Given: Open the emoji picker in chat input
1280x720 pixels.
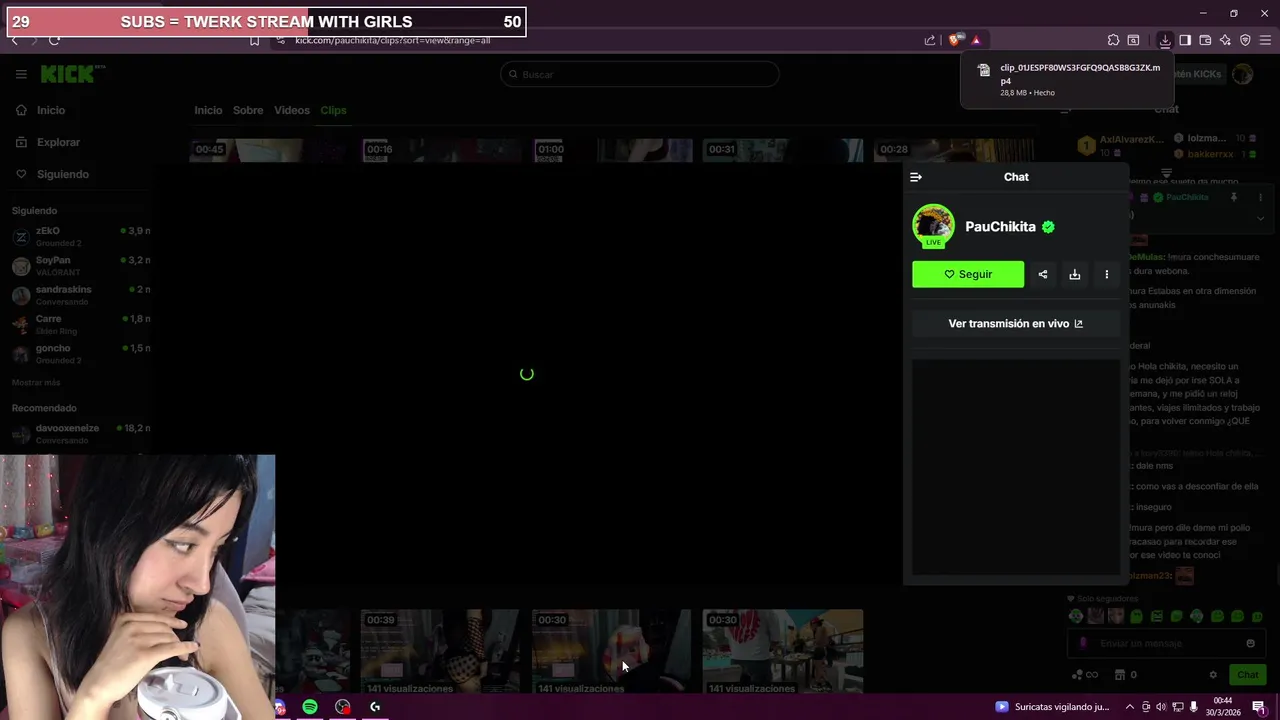Looking at the screenshot, I should click(x=1250, y=644).
